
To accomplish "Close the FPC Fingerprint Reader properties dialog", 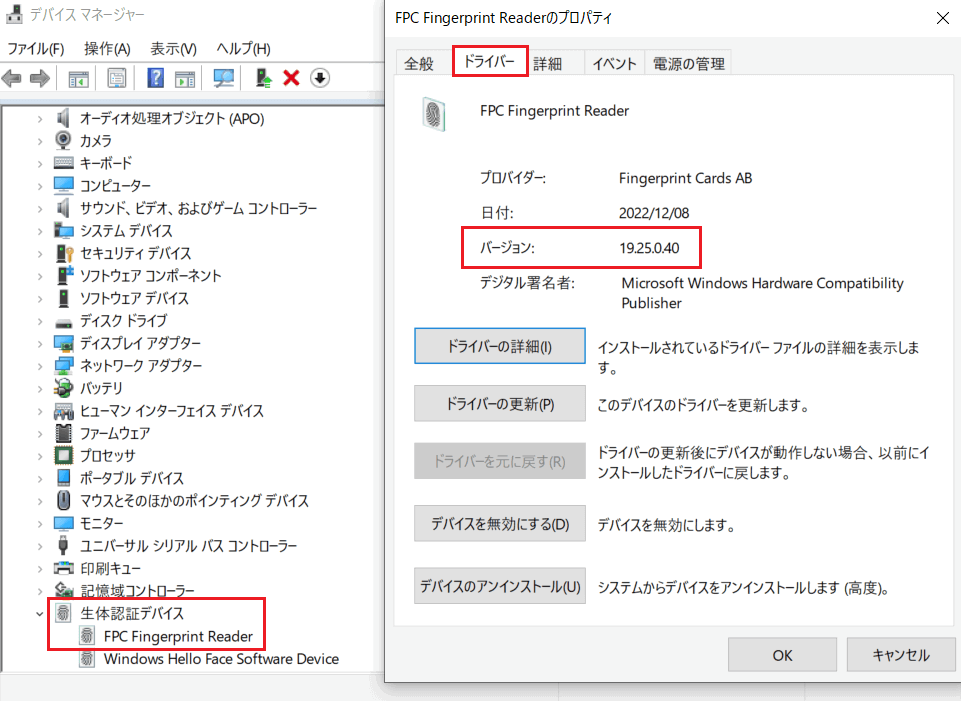I will [943, 18].
